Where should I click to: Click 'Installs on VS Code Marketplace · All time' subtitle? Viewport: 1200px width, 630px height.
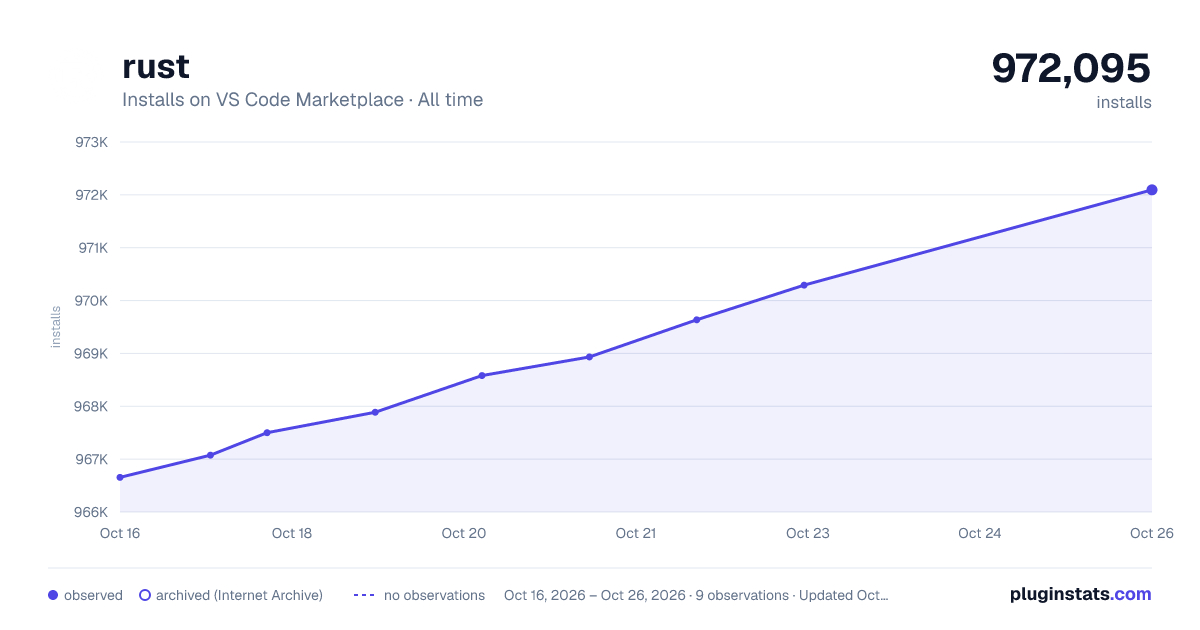302,100
